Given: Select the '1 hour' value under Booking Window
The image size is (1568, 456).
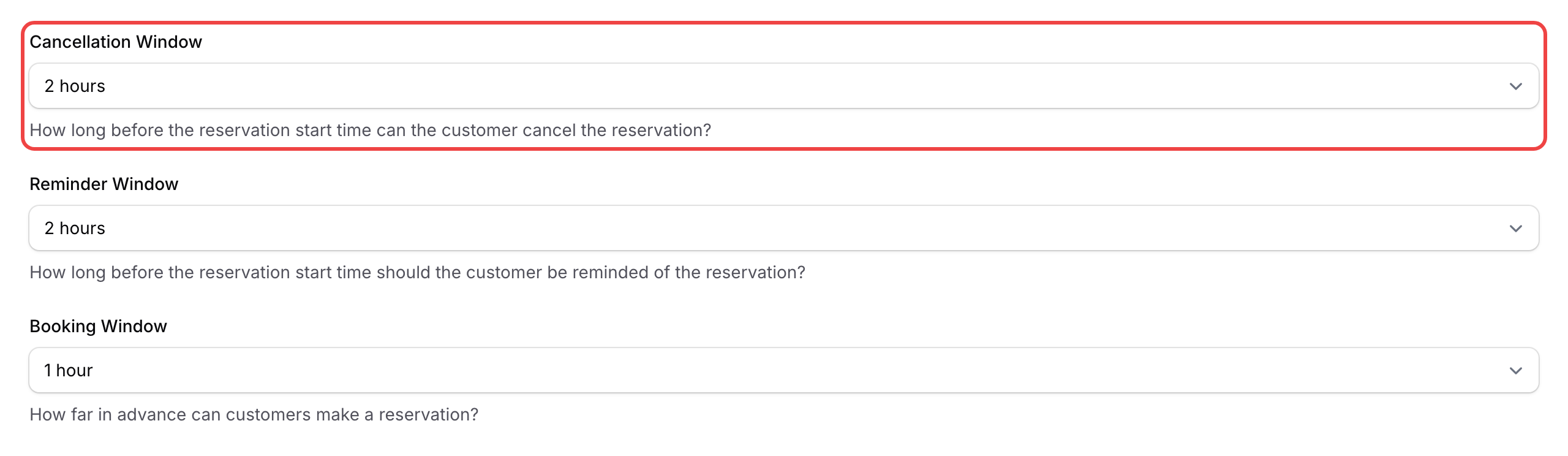Looking at the screenshot, I should 67,370.
